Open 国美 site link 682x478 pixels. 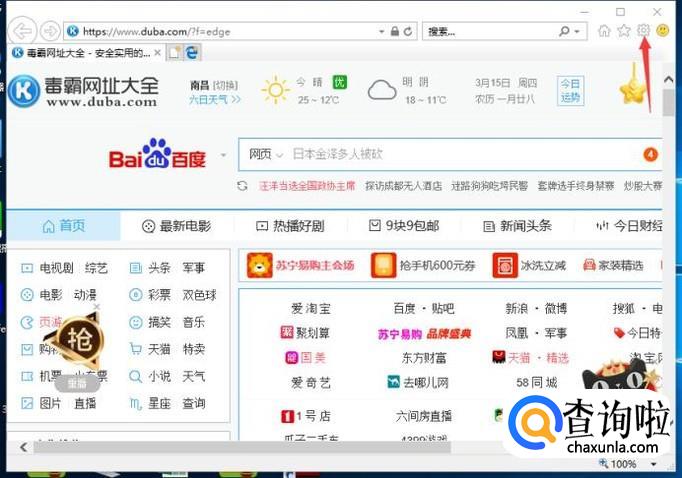(306, 358)
